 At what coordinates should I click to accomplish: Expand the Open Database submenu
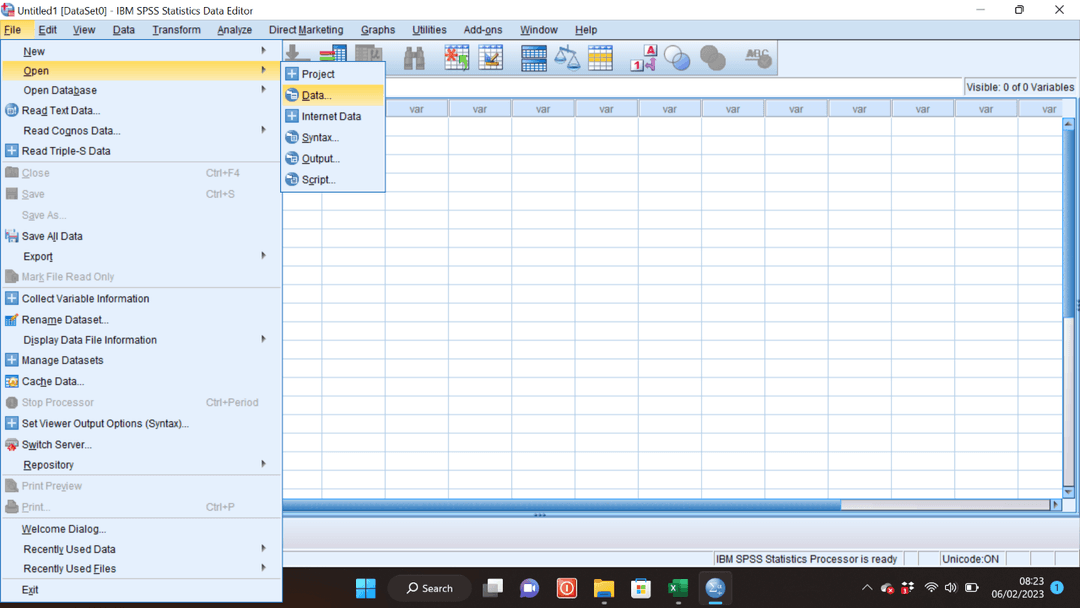coord(142,90)
